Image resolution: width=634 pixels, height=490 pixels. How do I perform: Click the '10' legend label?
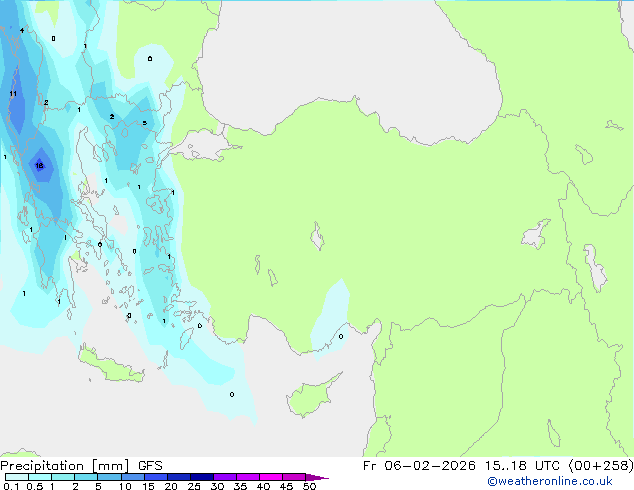tap(125, 486)
